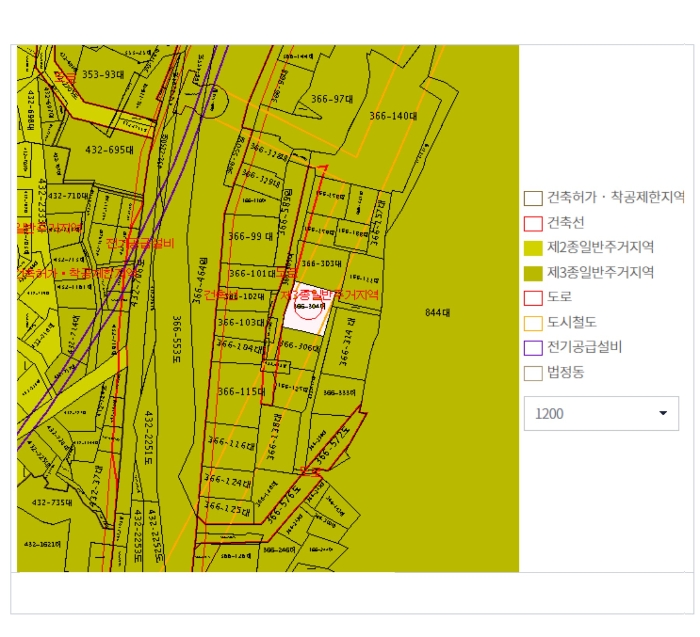700x637 pixels.
Task: Select the 제2종일반주거지역 yellow legend swatch
Action: click(533, 248)
